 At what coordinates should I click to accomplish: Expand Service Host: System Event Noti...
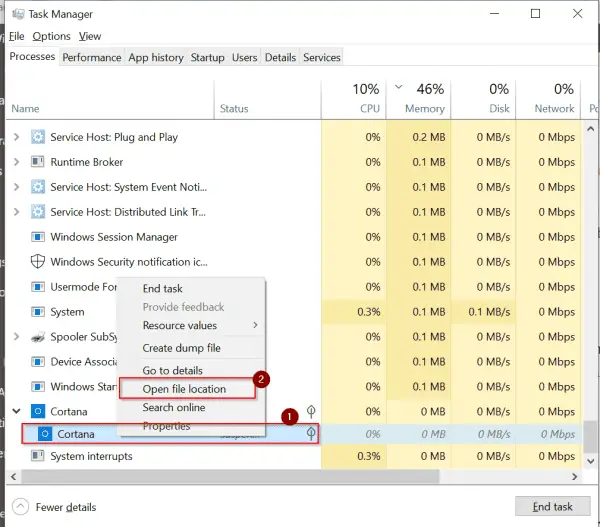coord(16,187)
